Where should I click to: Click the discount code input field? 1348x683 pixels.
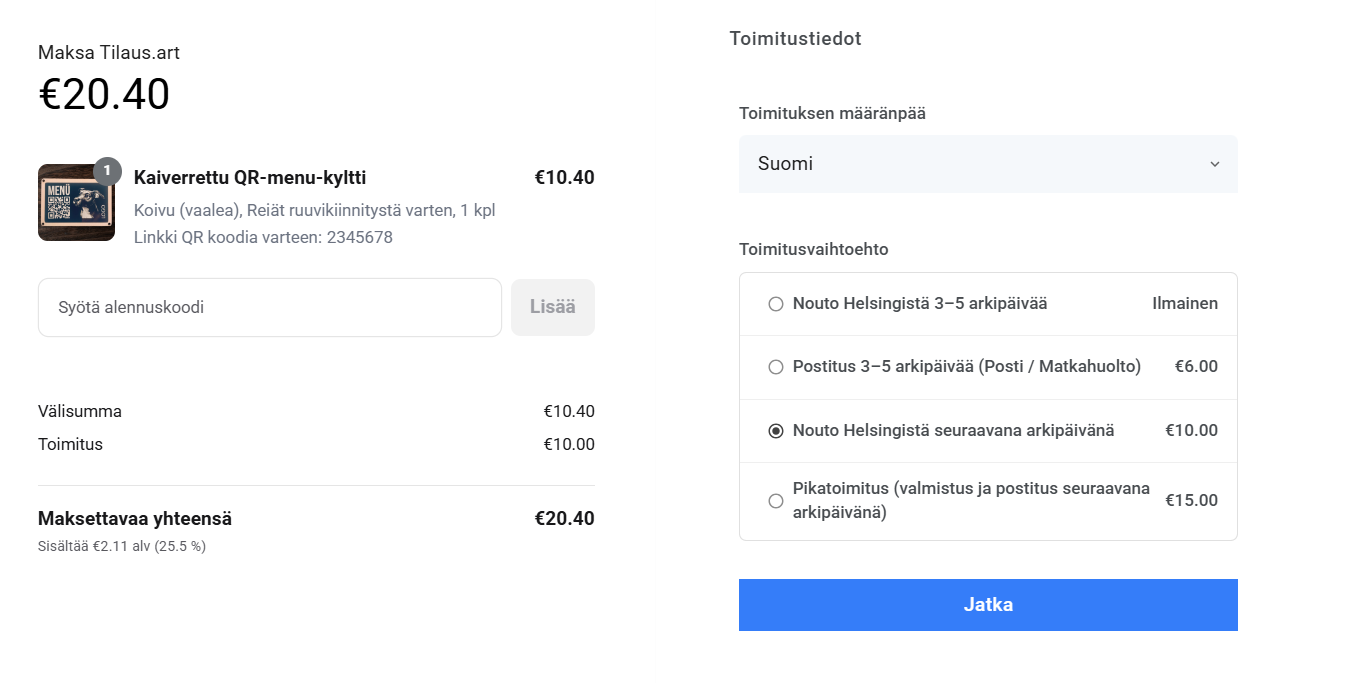click(270, 308)
